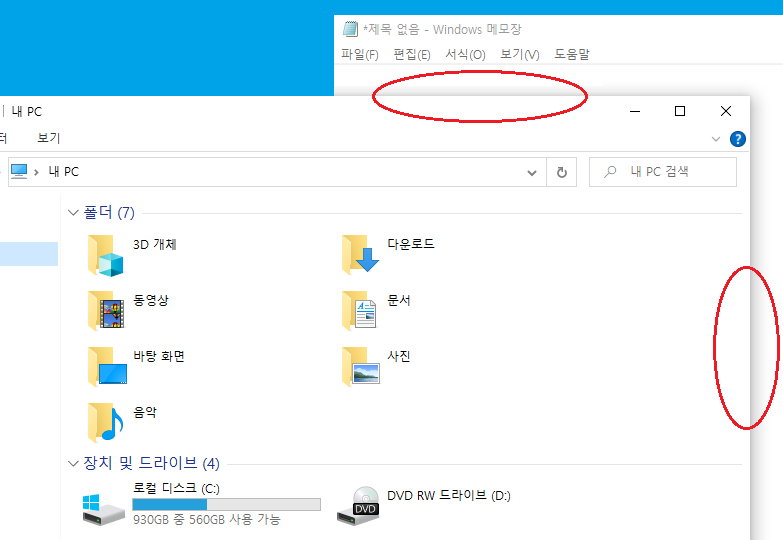The width and height of the screenshot is (783, 540).
Task: Open the 동영상 folder icon
Action: 105,311
